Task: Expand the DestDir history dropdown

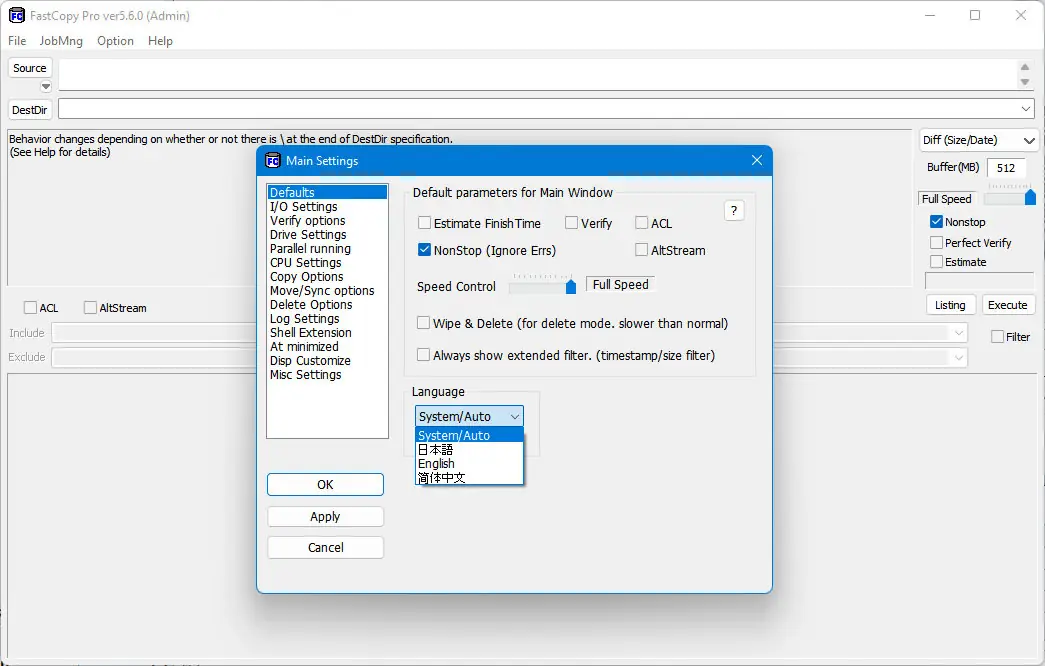Action: [x=1026, y=109]
